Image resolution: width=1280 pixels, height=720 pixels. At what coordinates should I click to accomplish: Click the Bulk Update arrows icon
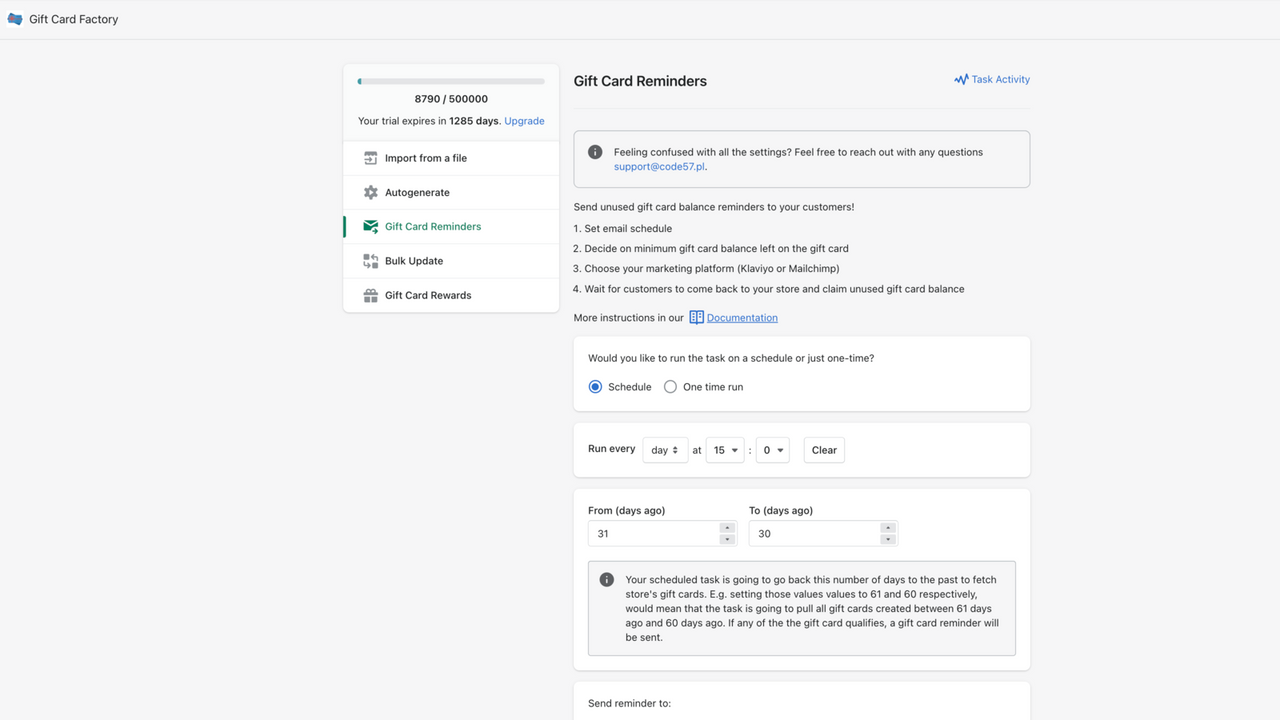pyautogui.click(x=371, y=261)
